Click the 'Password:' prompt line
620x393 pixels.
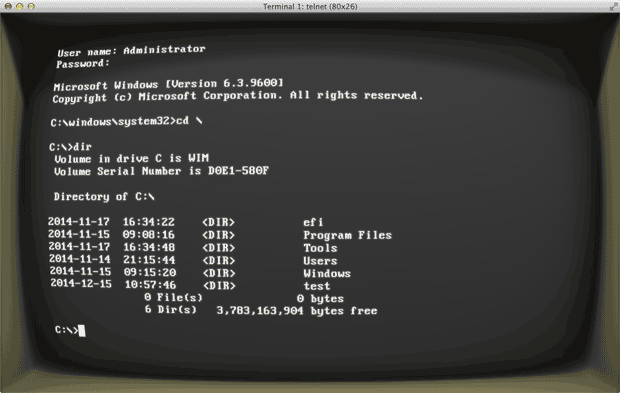[x=83, y=63]
